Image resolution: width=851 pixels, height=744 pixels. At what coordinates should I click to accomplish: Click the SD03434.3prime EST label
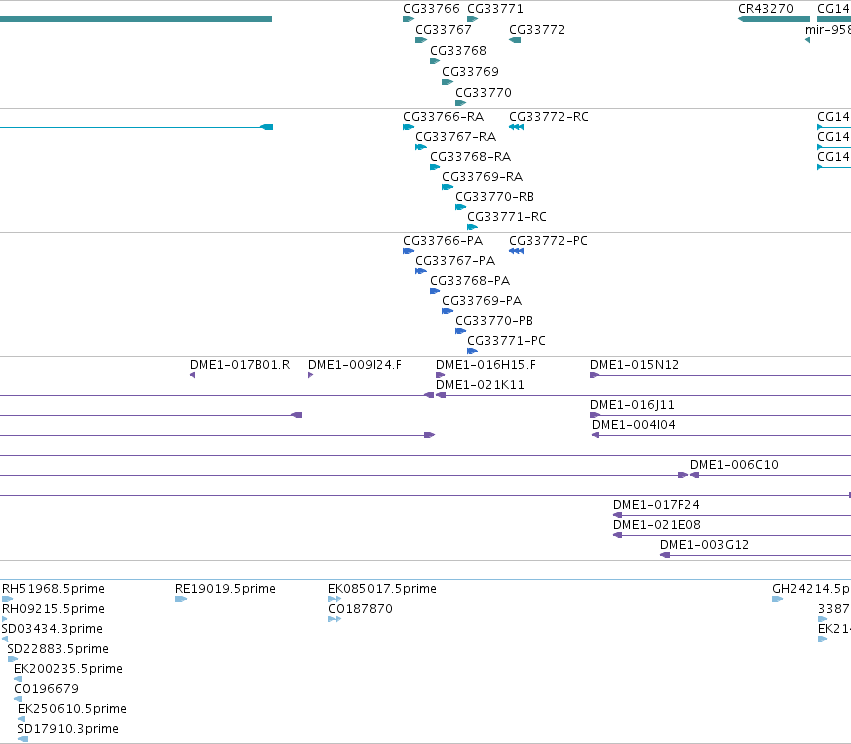pyautogui.click(x=52, y=629)
